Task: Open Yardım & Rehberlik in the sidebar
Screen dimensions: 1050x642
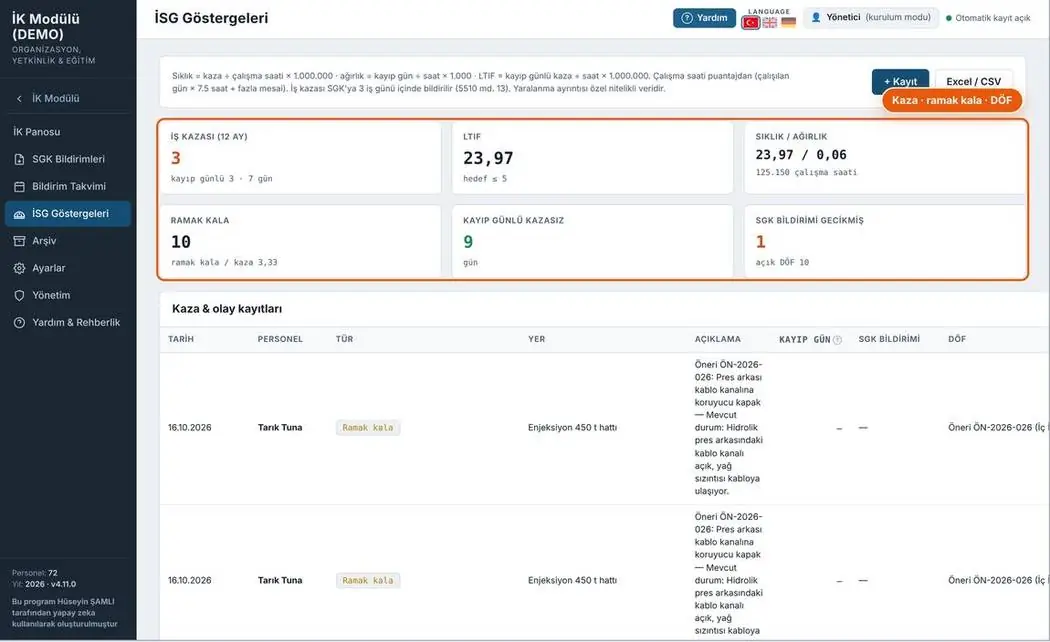Action: 68,323
